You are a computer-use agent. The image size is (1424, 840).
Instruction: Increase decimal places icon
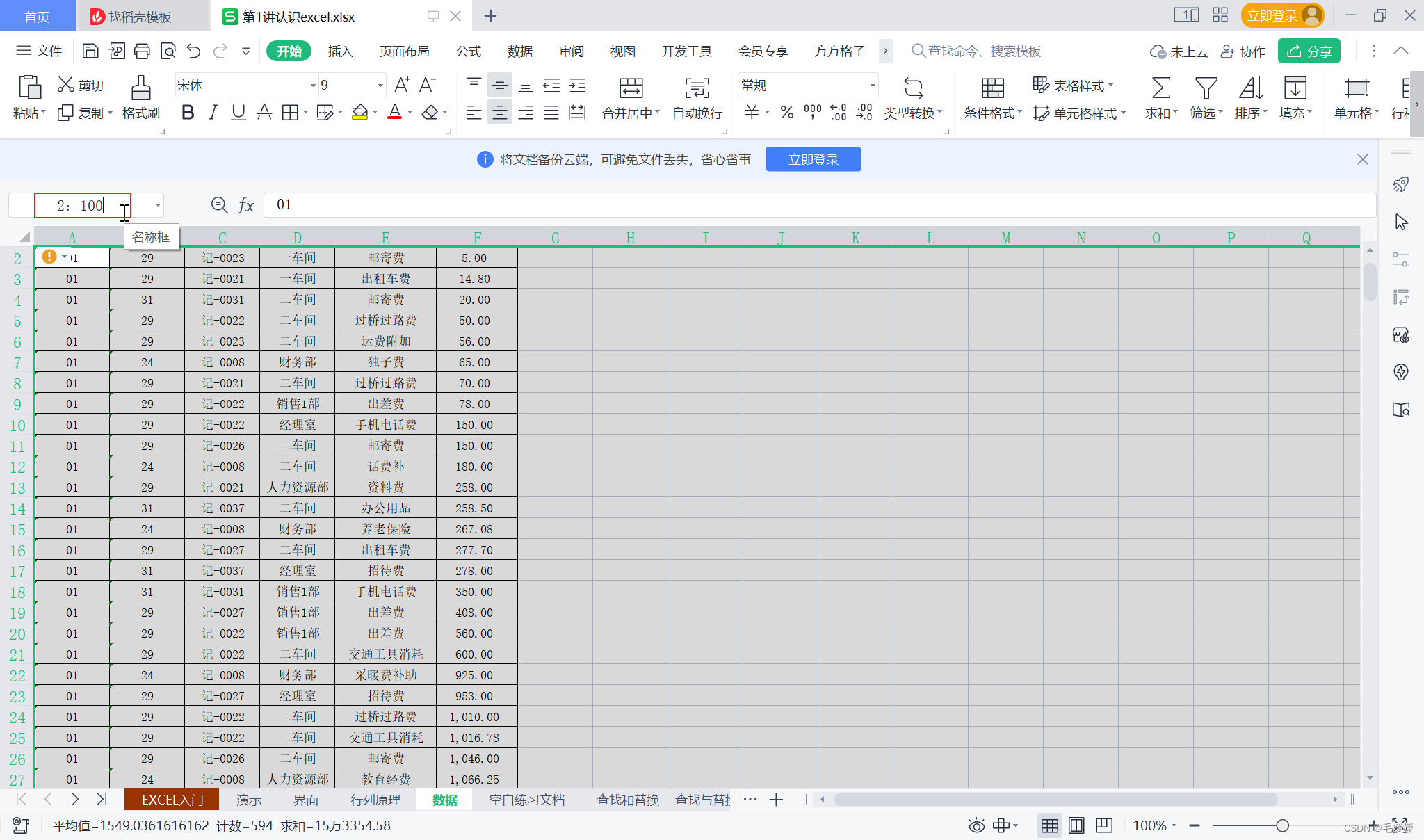tap(839, 112)
